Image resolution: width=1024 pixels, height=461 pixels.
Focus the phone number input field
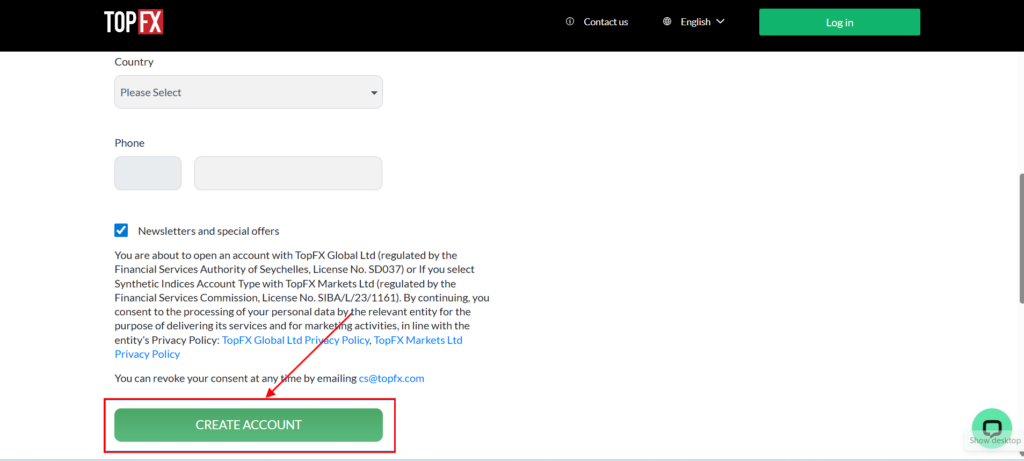click(288, 173)
